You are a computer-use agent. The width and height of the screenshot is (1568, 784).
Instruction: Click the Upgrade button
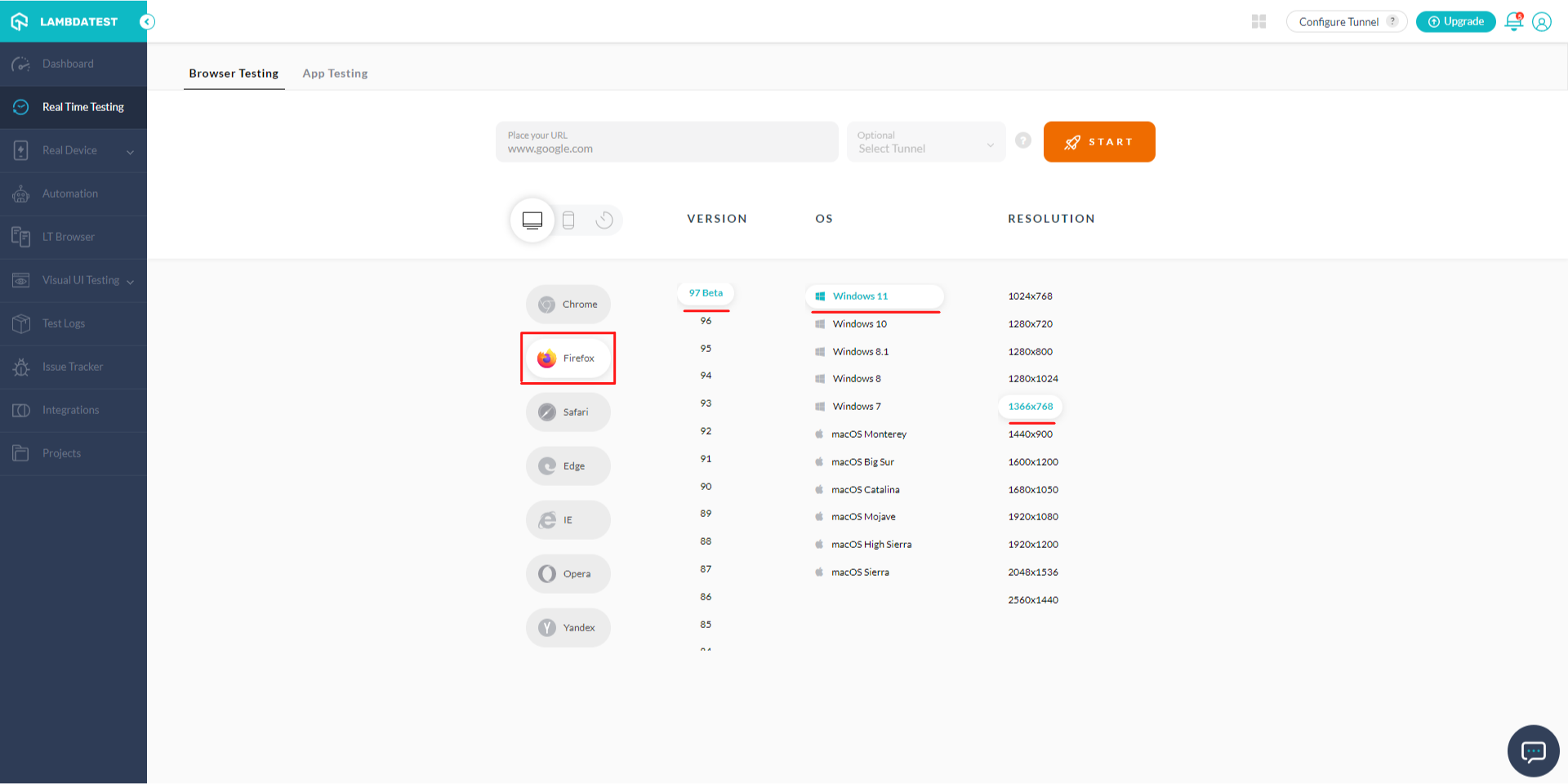point(1455,22)
